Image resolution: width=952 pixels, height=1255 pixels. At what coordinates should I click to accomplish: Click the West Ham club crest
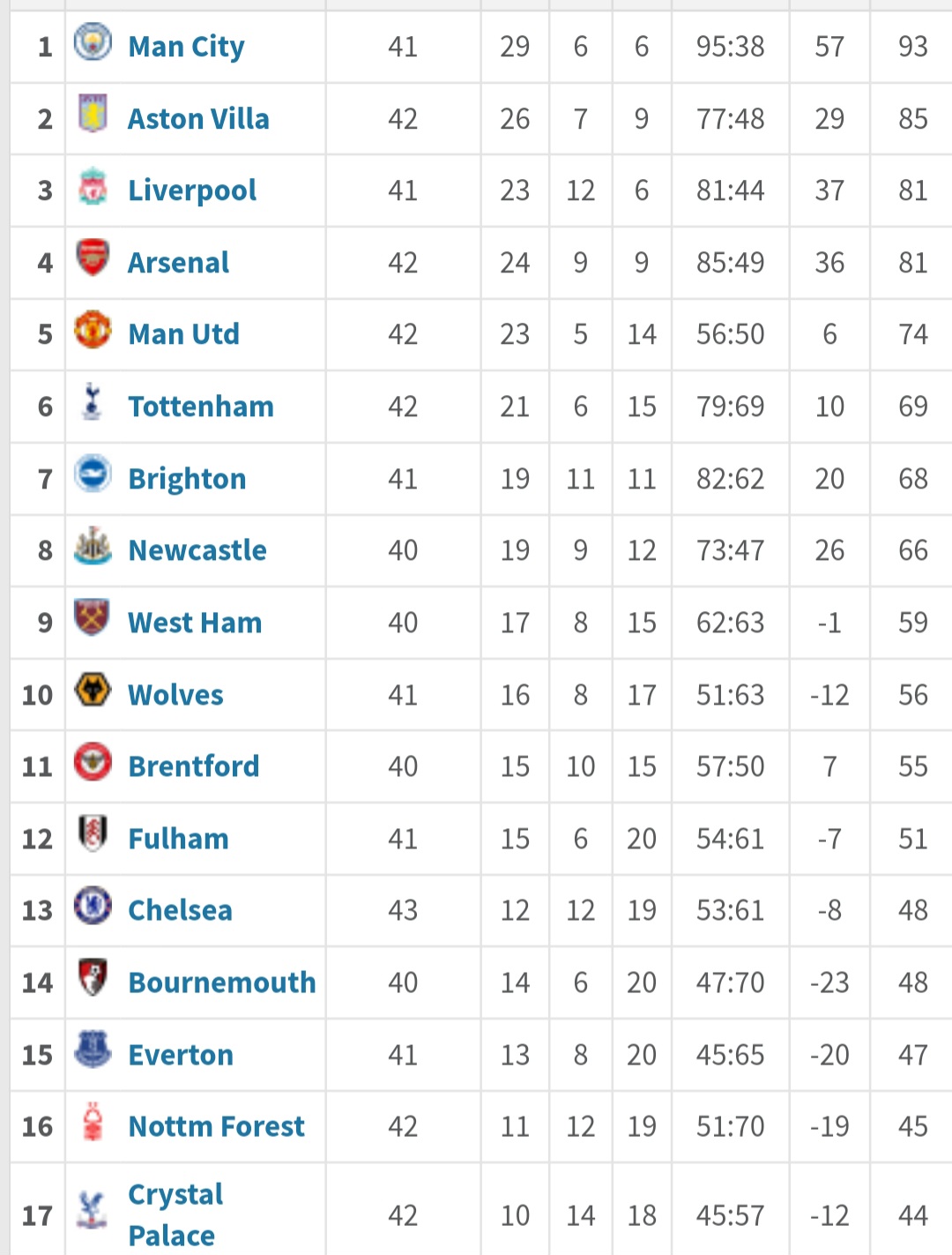93,617
